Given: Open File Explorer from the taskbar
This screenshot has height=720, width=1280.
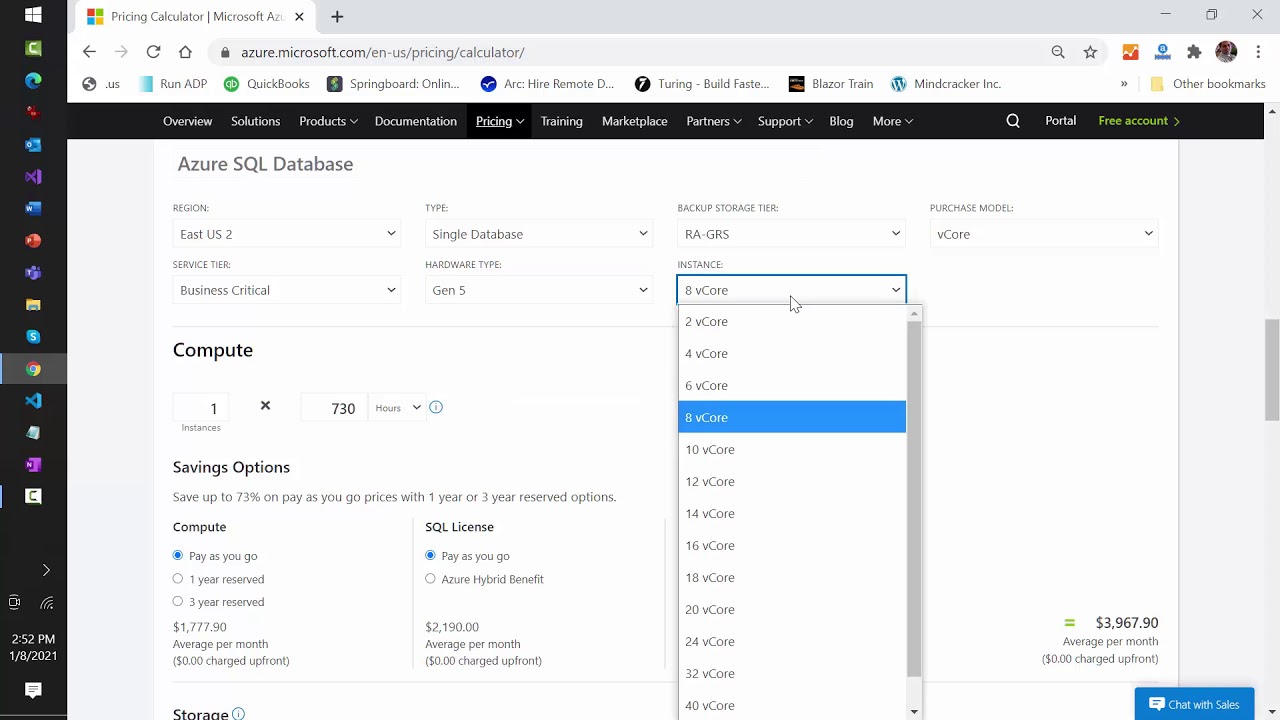Looking at the screenshot, I should tap(33, 304).
